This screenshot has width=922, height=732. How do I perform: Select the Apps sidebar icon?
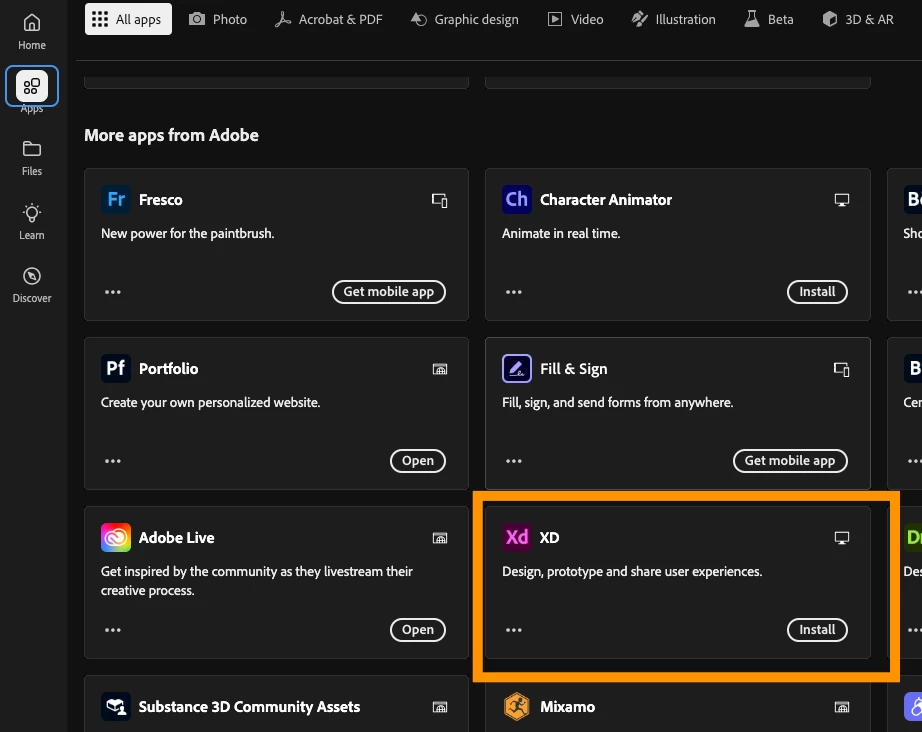(32, 86)
